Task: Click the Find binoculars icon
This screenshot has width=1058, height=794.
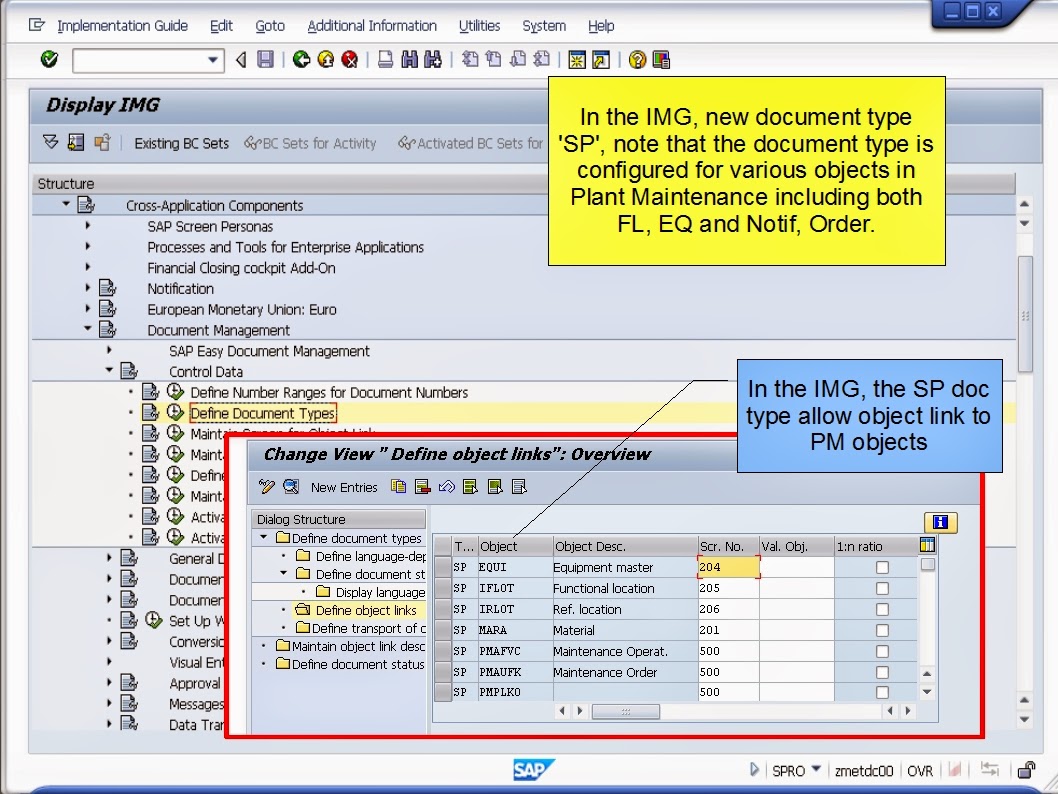Action: (x=410, y=59)
